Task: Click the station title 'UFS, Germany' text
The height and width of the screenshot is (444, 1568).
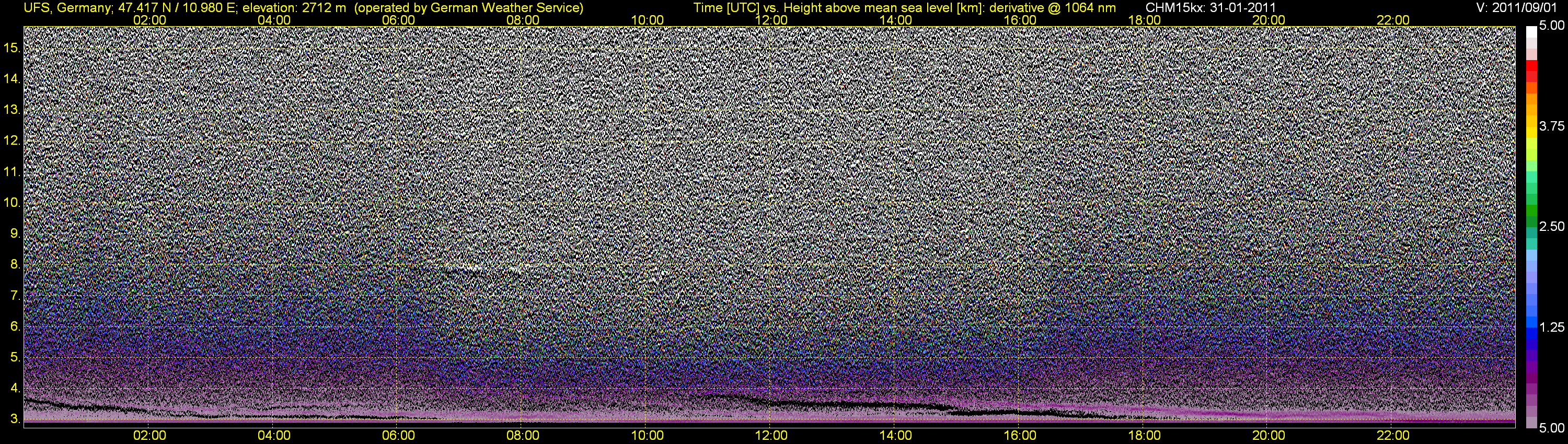Action: (x=67, y=8)
